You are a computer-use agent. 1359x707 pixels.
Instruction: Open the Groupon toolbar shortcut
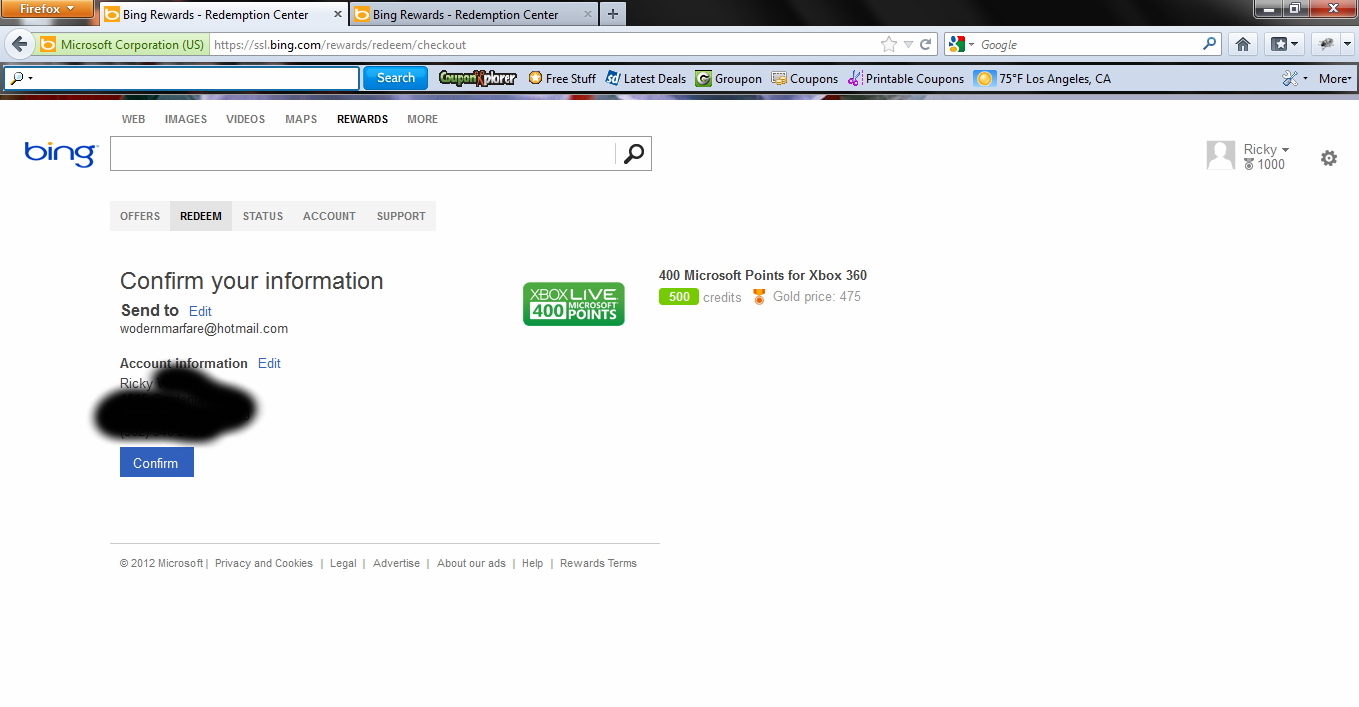click(729, 78)
